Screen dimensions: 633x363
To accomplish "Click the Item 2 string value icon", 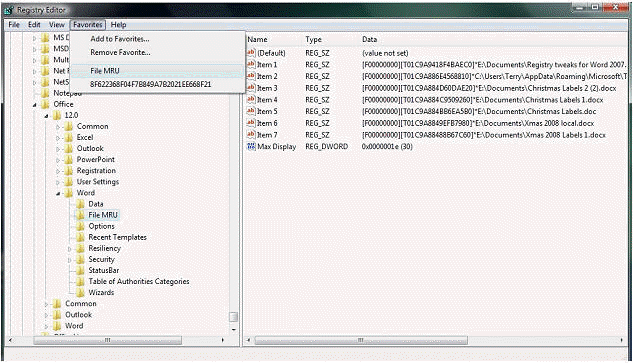I will [x=251, y=76].
